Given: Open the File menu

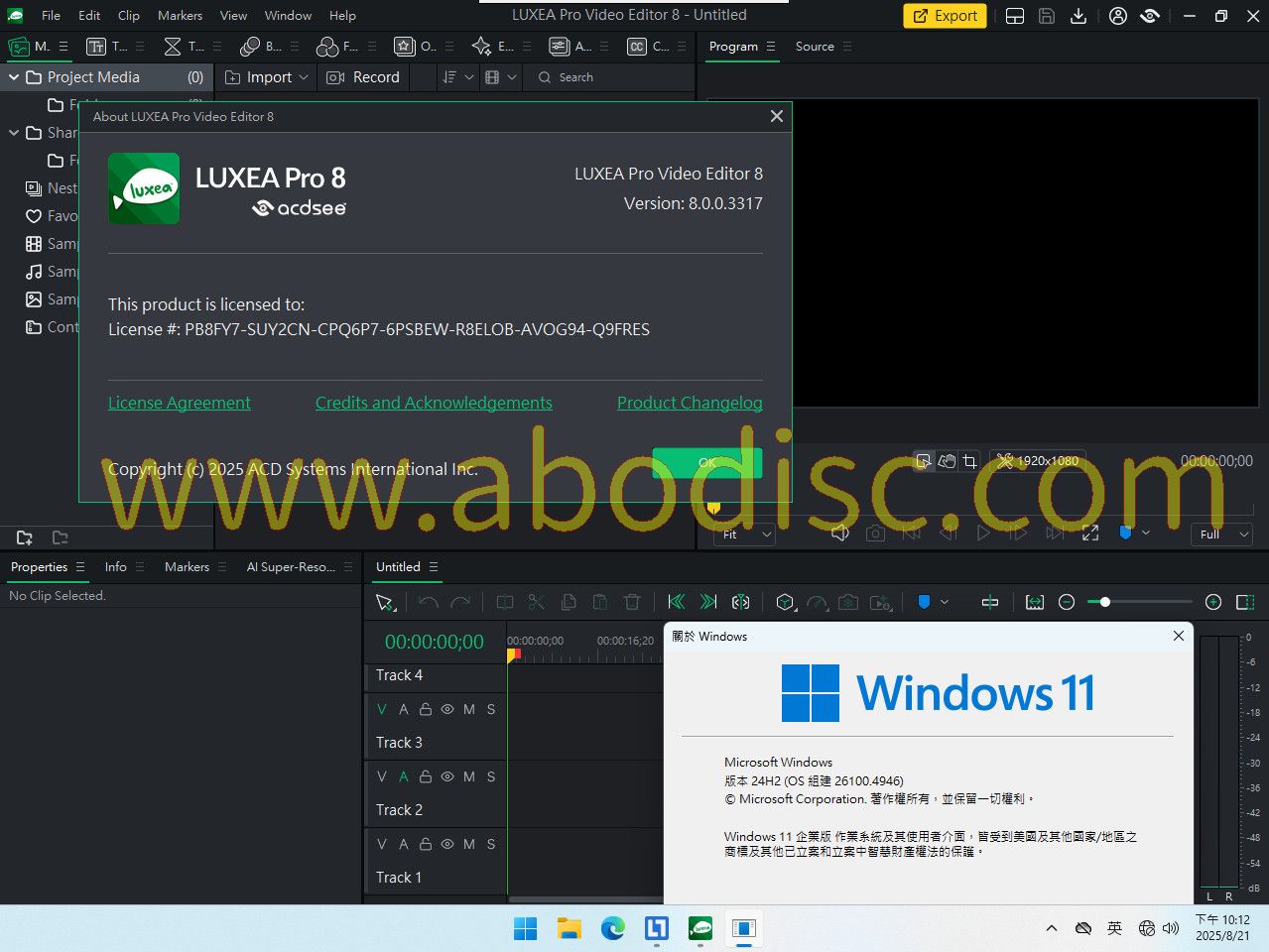Looking at the screenshot, I should click(x=51, y=16).
